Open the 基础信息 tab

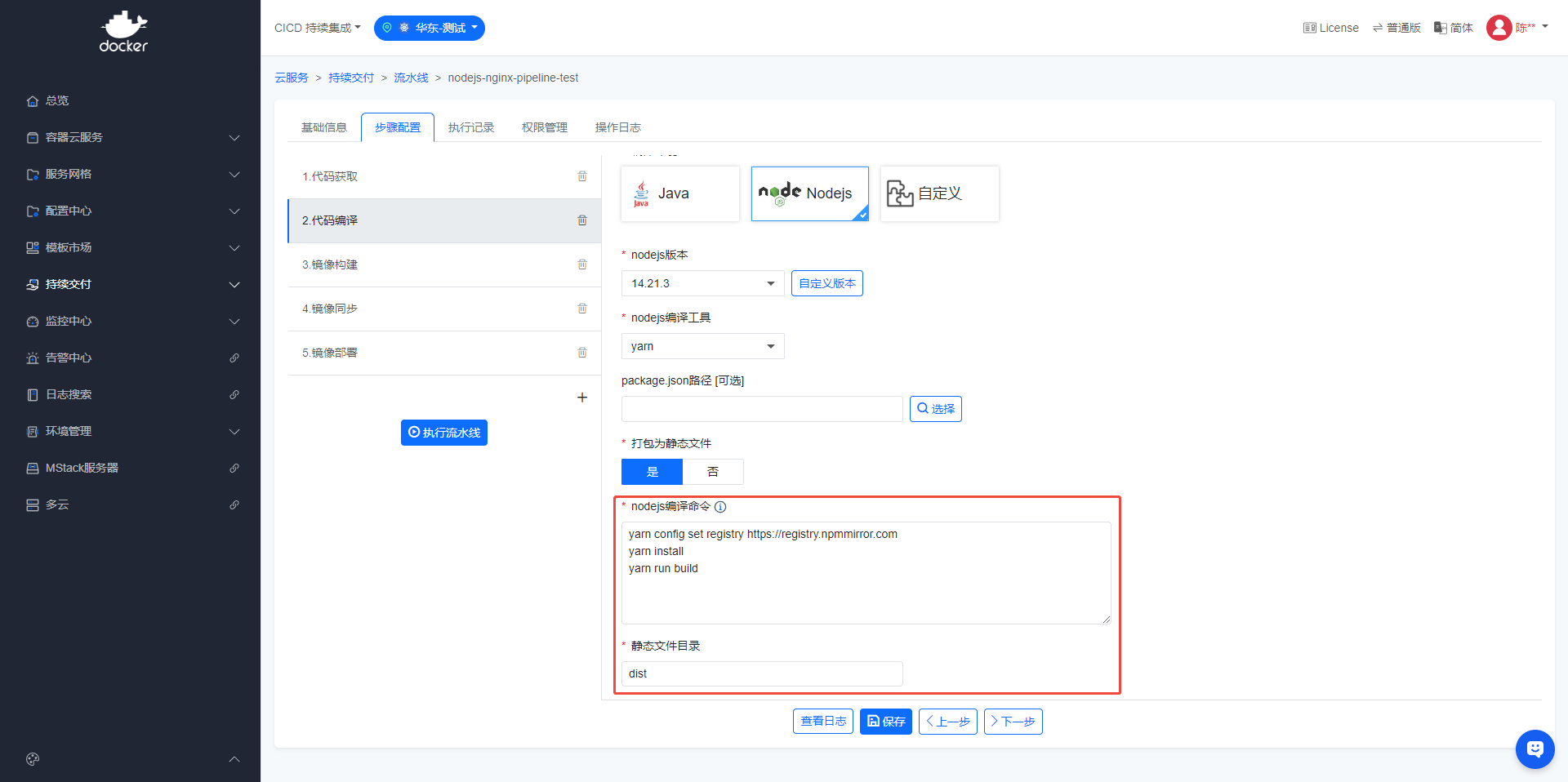point(324,127)
